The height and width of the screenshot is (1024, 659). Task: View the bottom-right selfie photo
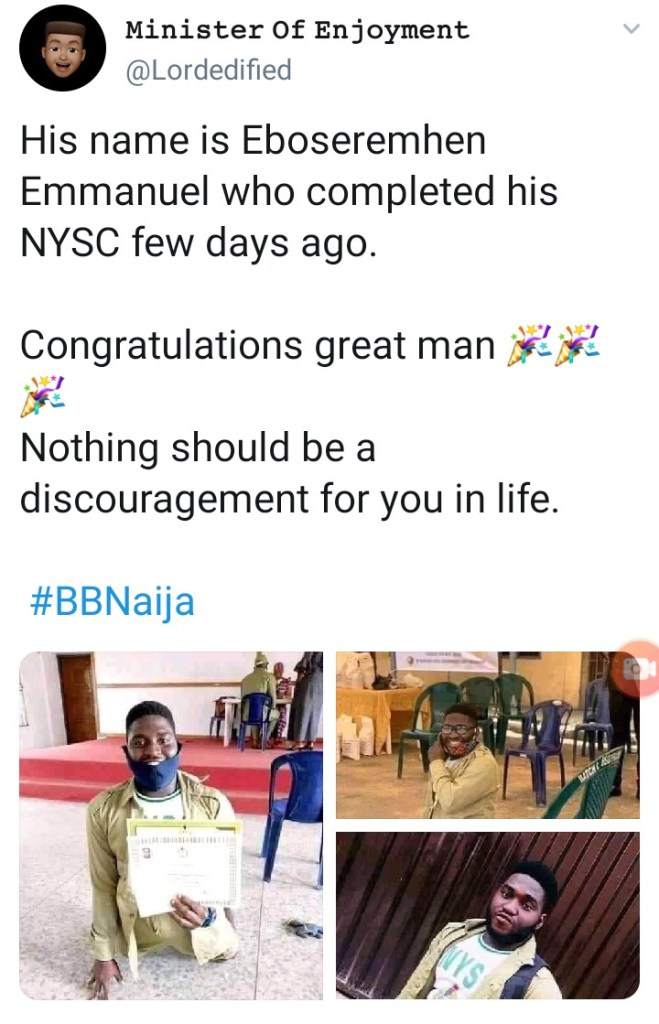point(487,915)
